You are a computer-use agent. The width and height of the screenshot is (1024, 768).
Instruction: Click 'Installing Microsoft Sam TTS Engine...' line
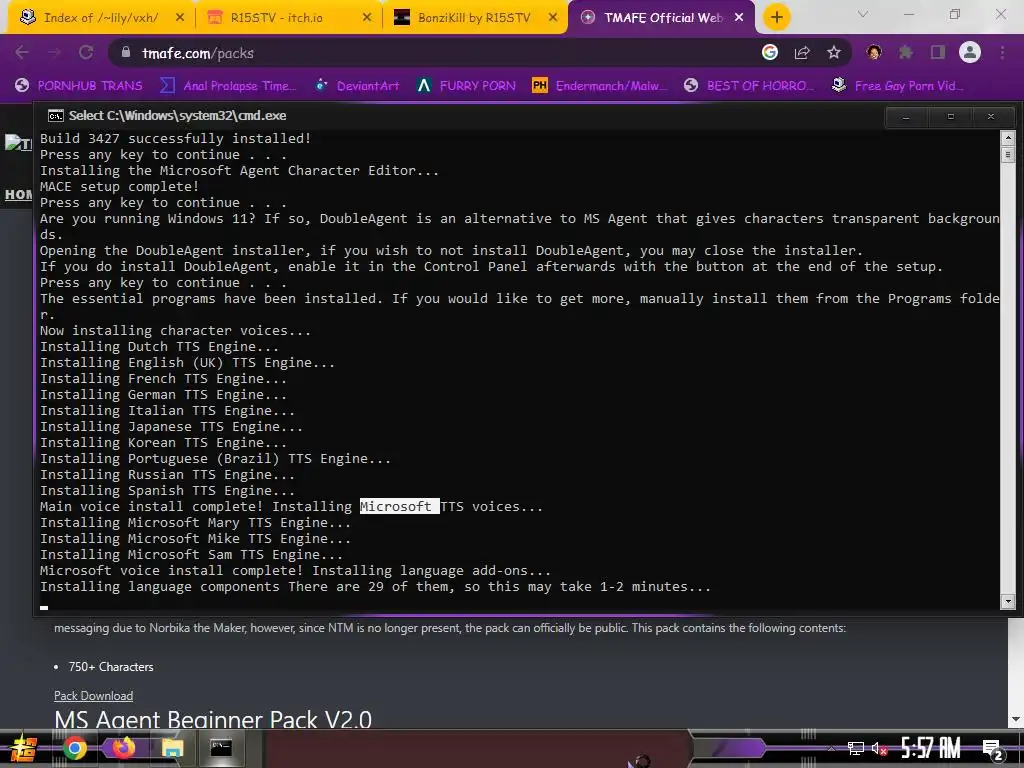pyautogui.click(x=191, y=554)
